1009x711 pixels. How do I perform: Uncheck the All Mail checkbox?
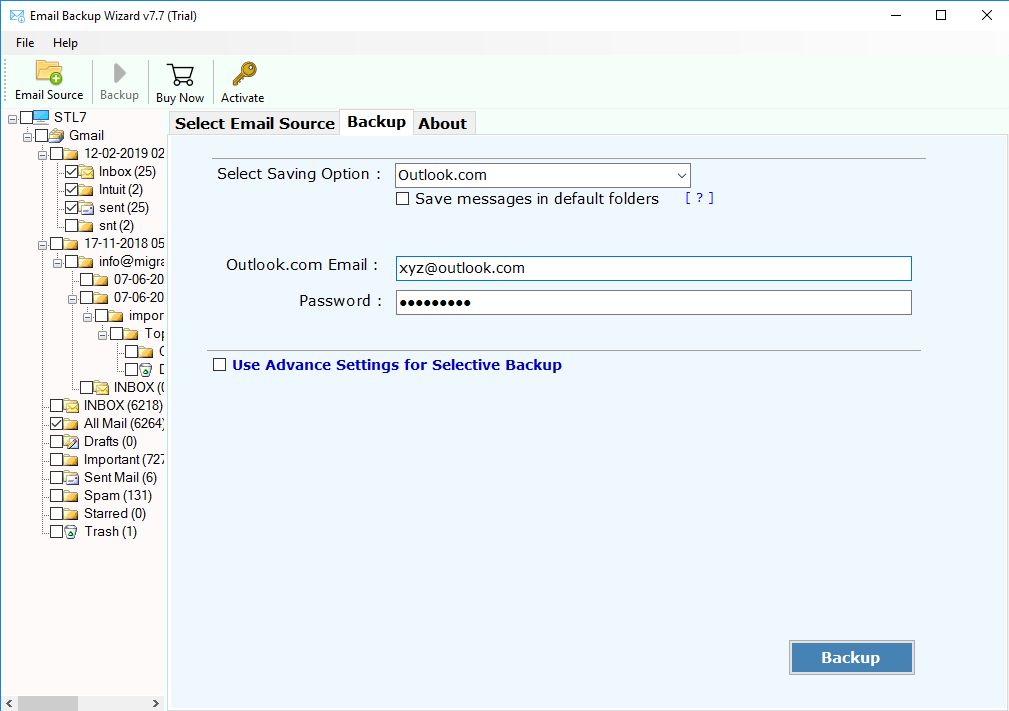click(57, 424)
